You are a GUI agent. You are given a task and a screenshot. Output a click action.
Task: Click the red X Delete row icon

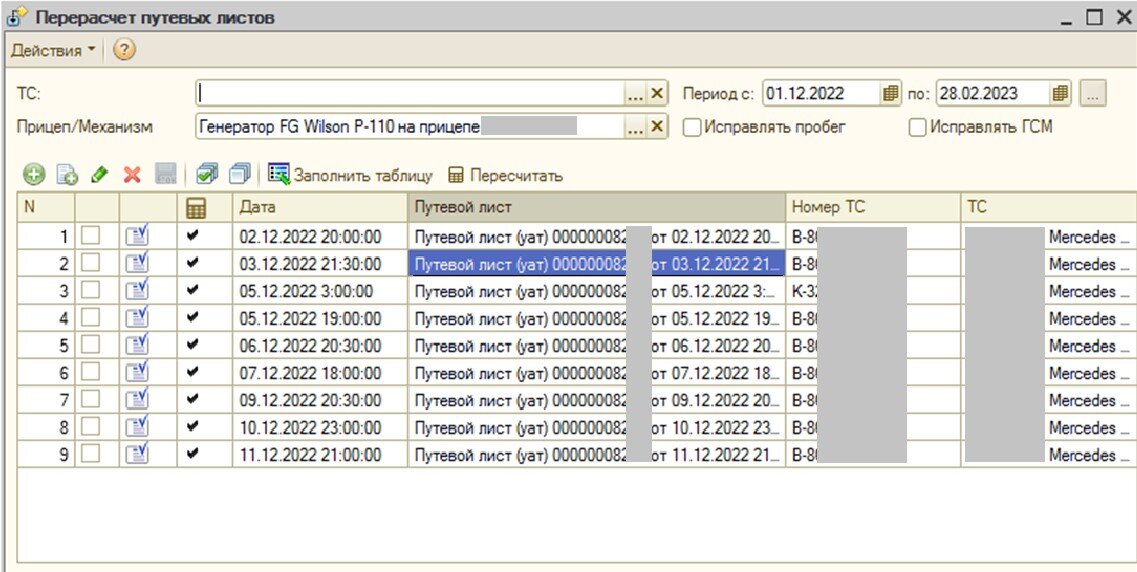coord(132,175)
